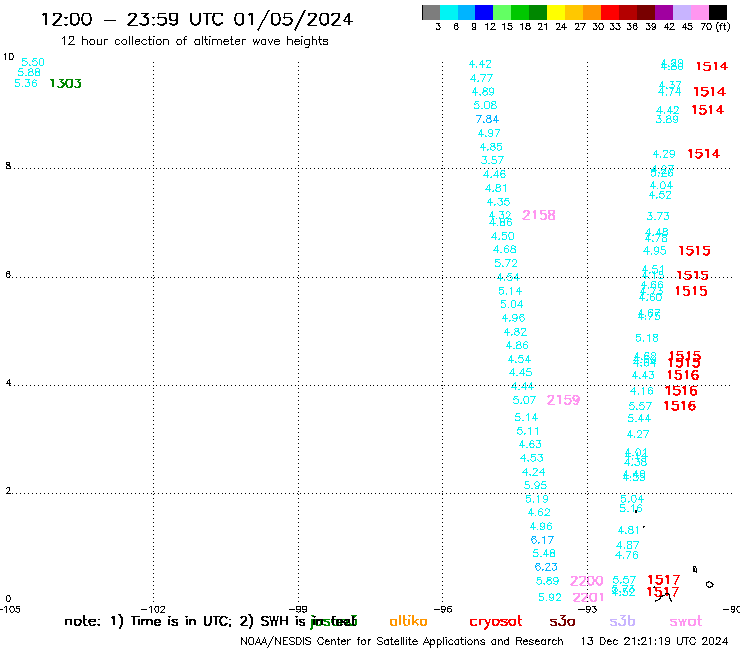The height and width of the screenshot is (650, 740).
Task: Click the pink time stamp '2201'
Action: click(x=589, y=598)
